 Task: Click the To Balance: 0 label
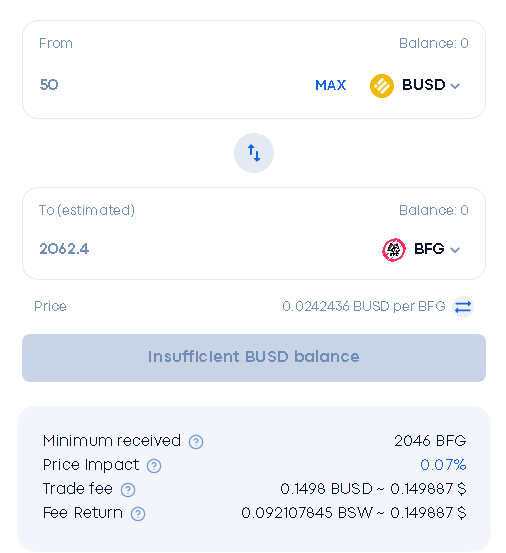pyautogui.click(x=433, y=211)
